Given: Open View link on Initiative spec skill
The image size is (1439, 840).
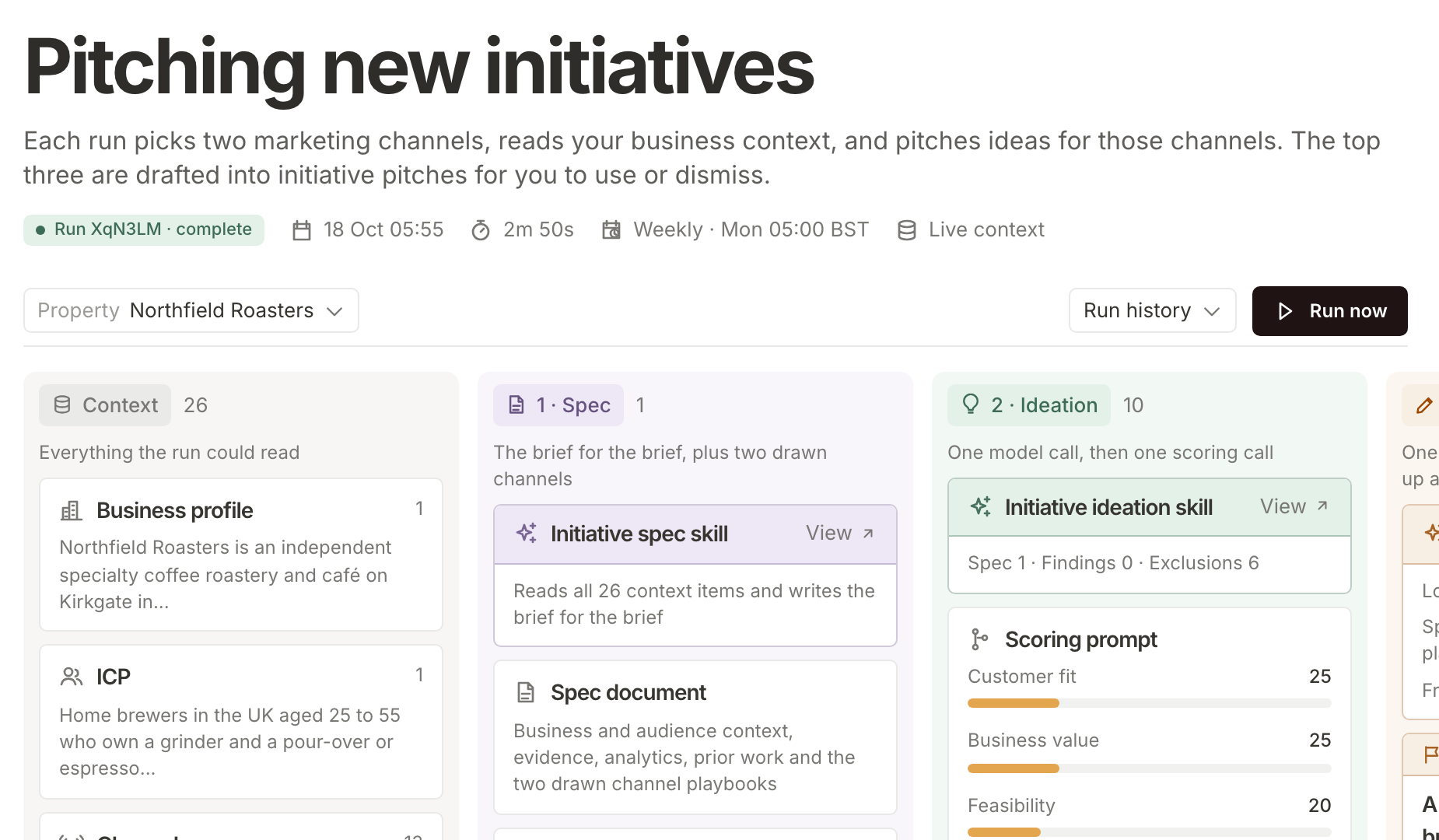Looking at the screenshot, I should (840, 533).
